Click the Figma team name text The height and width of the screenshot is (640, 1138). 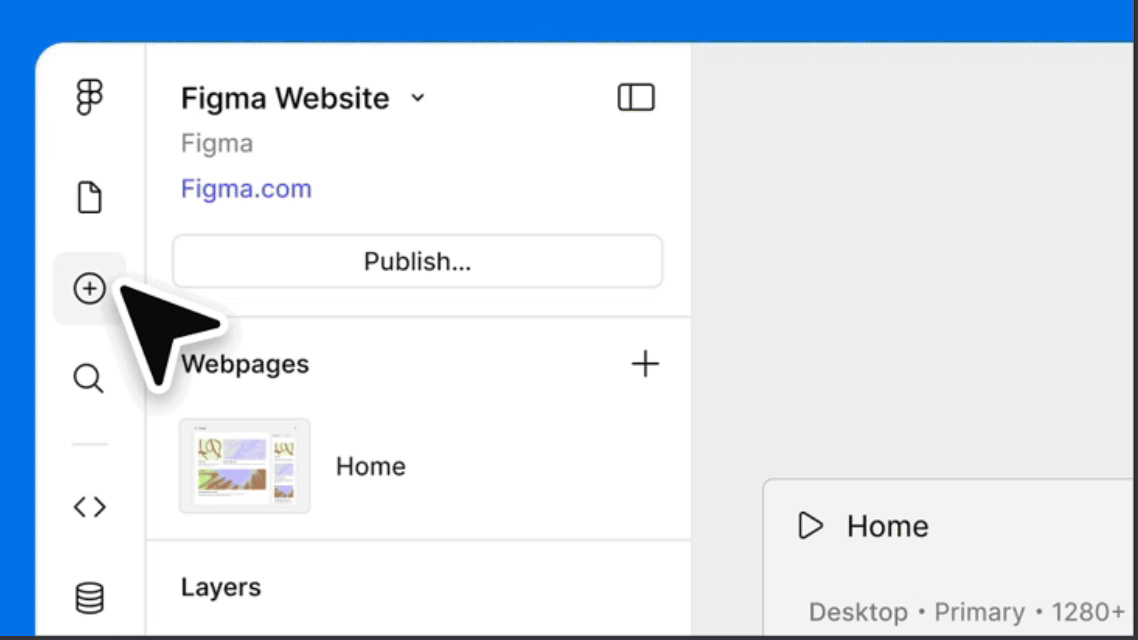[x=217, y=144]
